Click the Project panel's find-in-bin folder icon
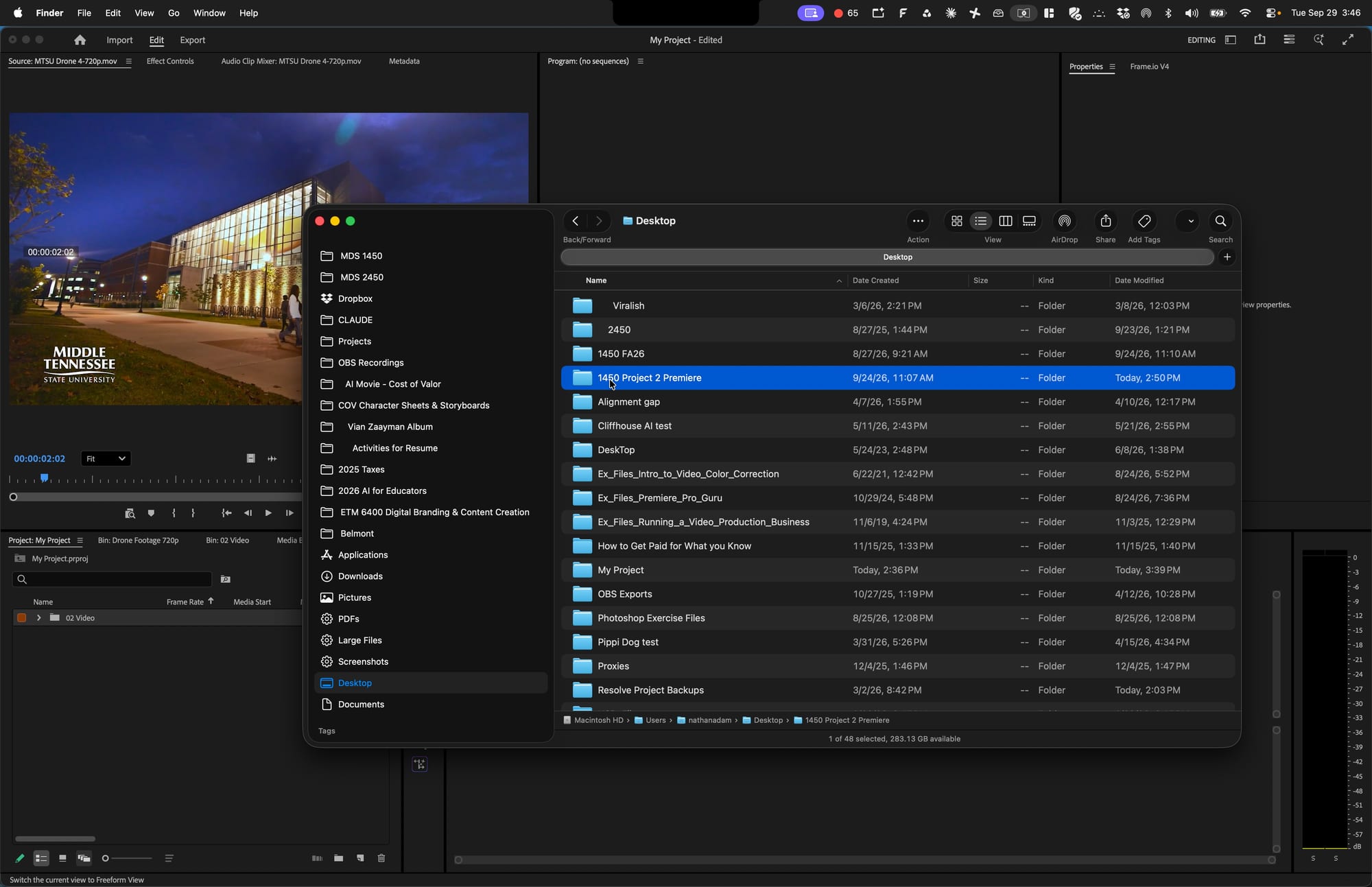 225,579
